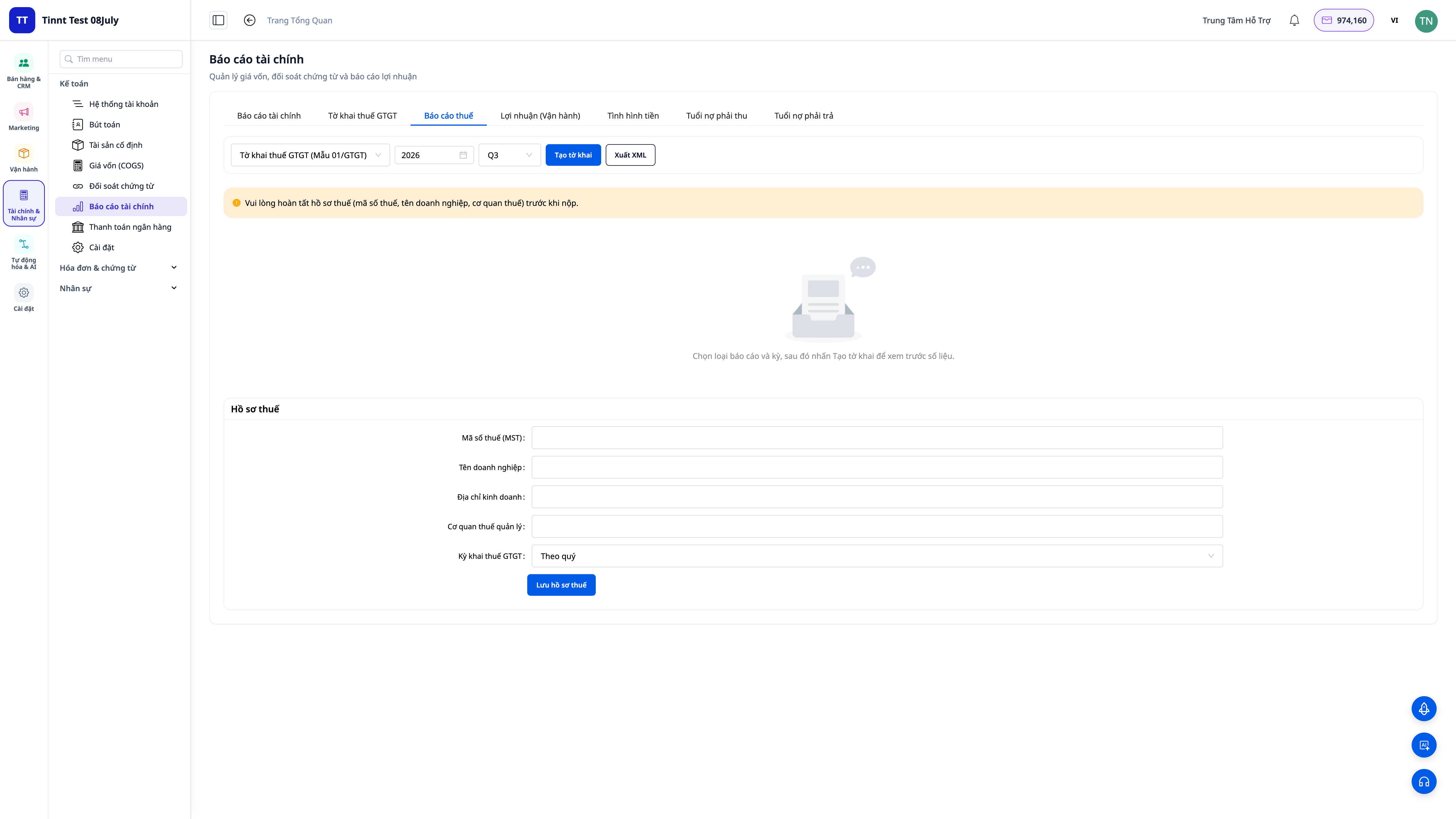Click Tạo tờ khai button
This screenshot has width=1456, height=819.
(x=573, y=155)
